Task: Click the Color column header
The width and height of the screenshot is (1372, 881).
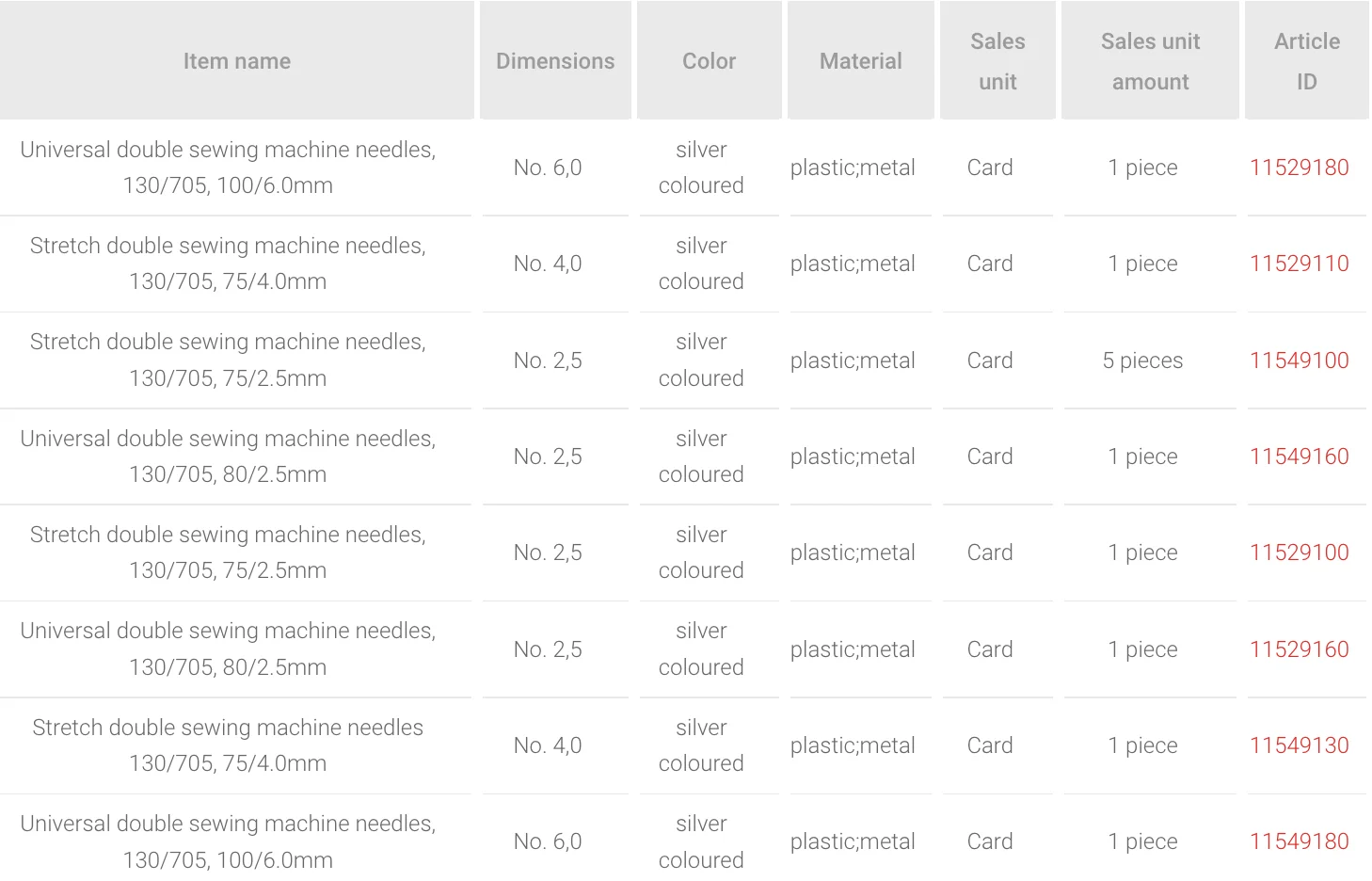Action: coord(709,61)
